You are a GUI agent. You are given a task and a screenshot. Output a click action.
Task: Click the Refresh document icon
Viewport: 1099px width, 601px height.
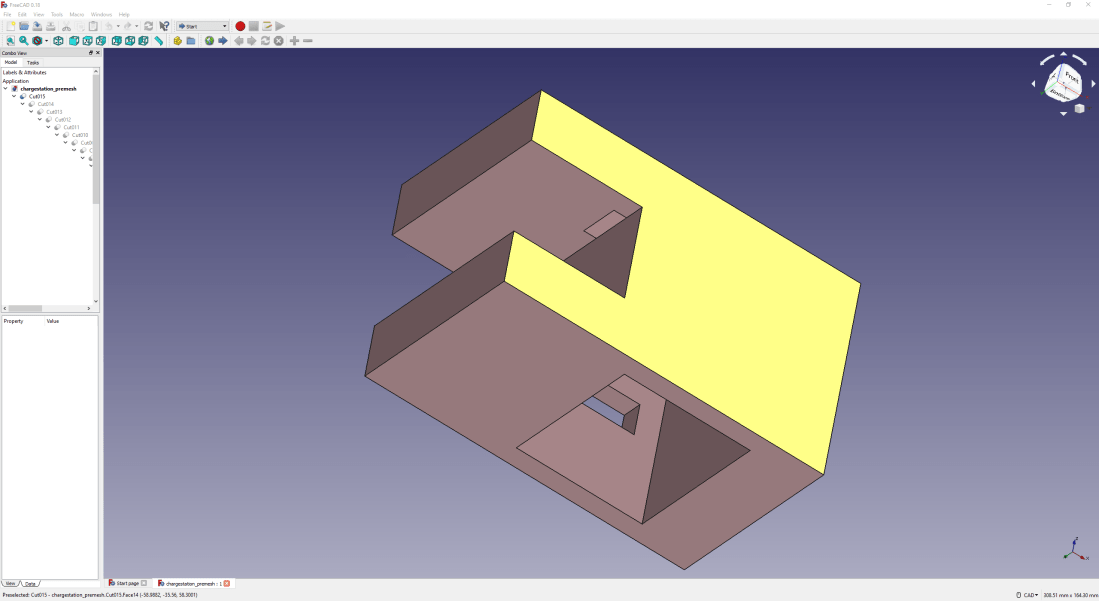point(148,26)
